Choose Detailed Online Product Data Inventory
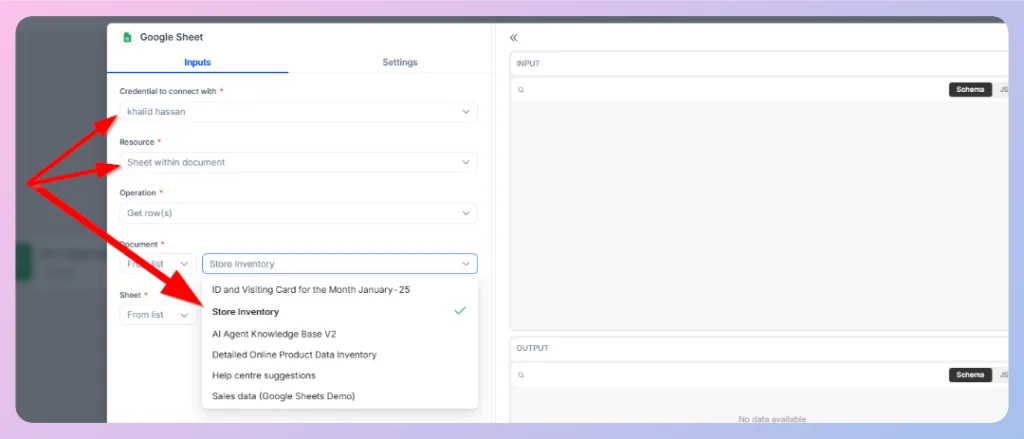1024x439 pixels. [340, 355]
